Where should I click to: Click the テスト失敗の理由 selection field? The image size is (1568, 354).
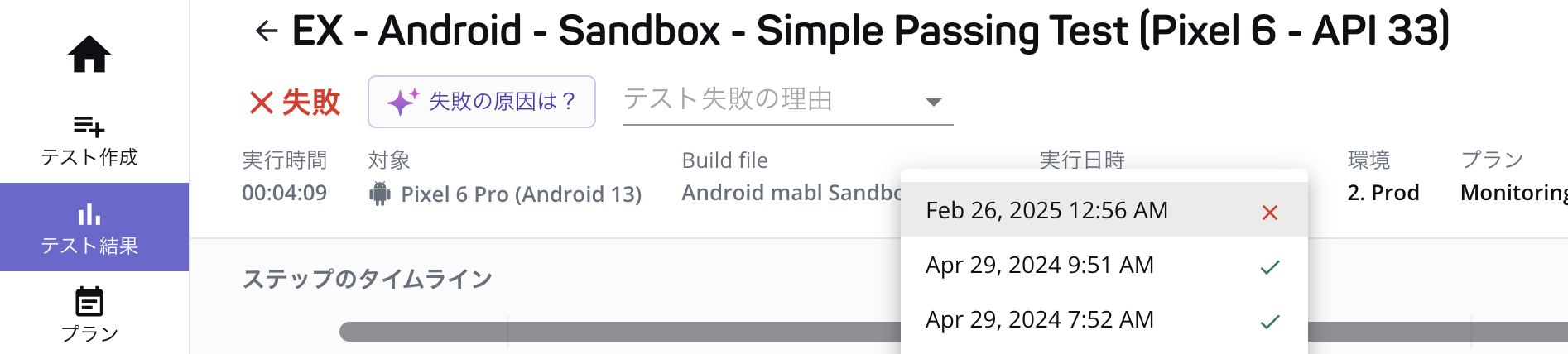click(787, 102)
